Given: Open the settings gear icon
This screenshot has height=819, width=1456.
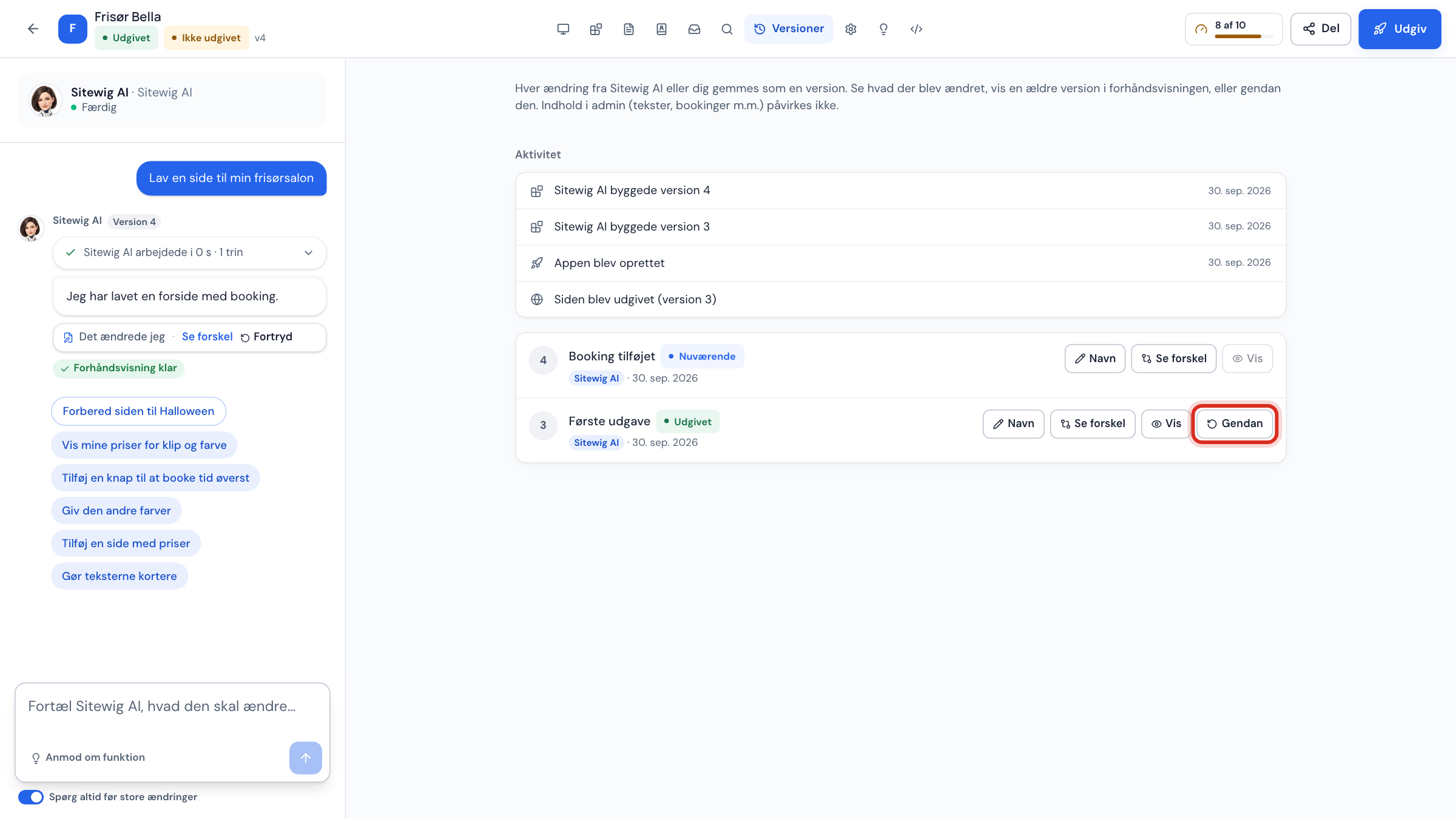Looking at the screenshot, I should tap(851, 29).
